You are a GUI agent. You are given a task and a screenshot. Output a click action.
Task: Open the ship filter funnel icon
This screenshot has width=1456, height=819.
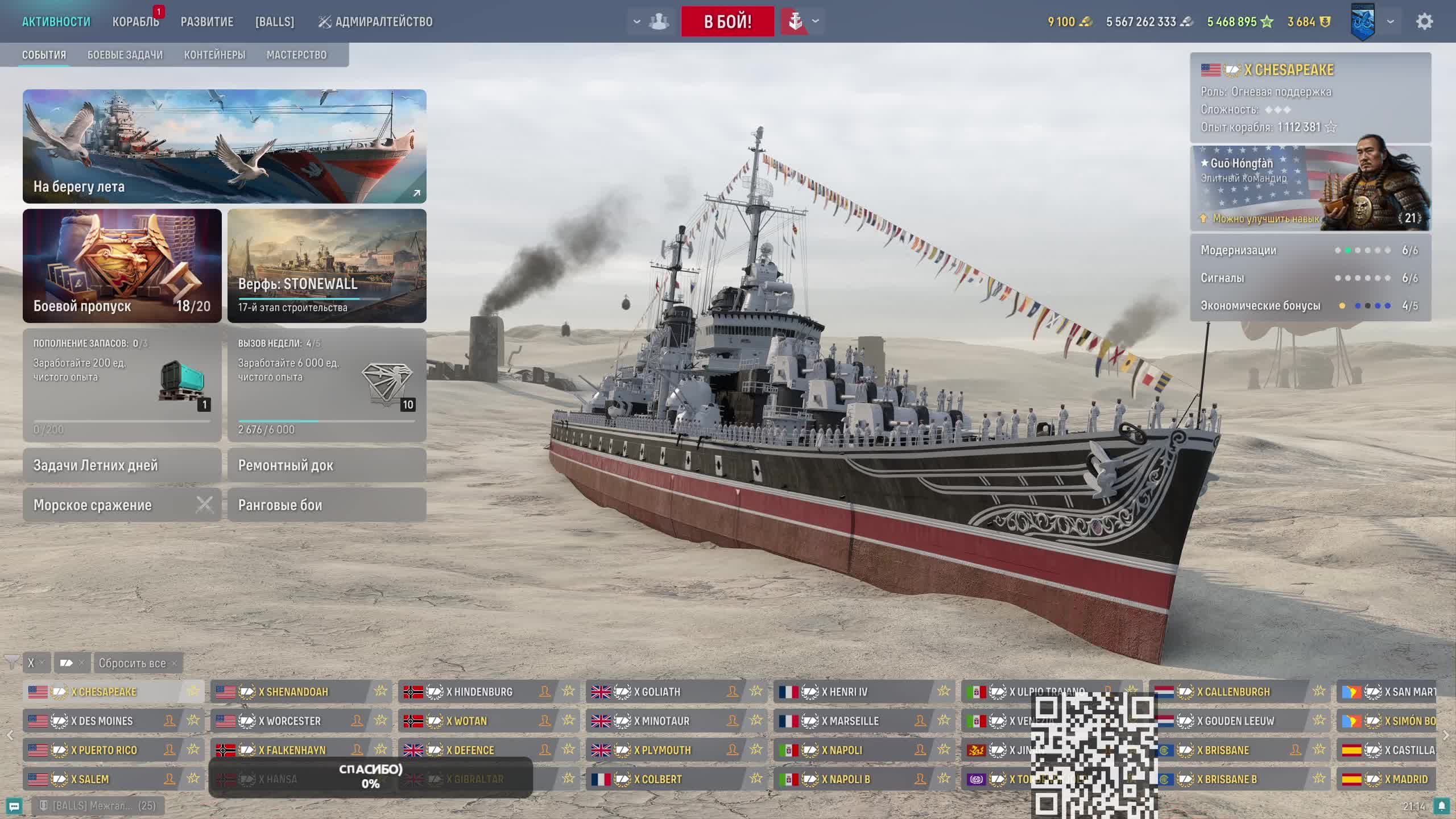click(x=11, y=662)
